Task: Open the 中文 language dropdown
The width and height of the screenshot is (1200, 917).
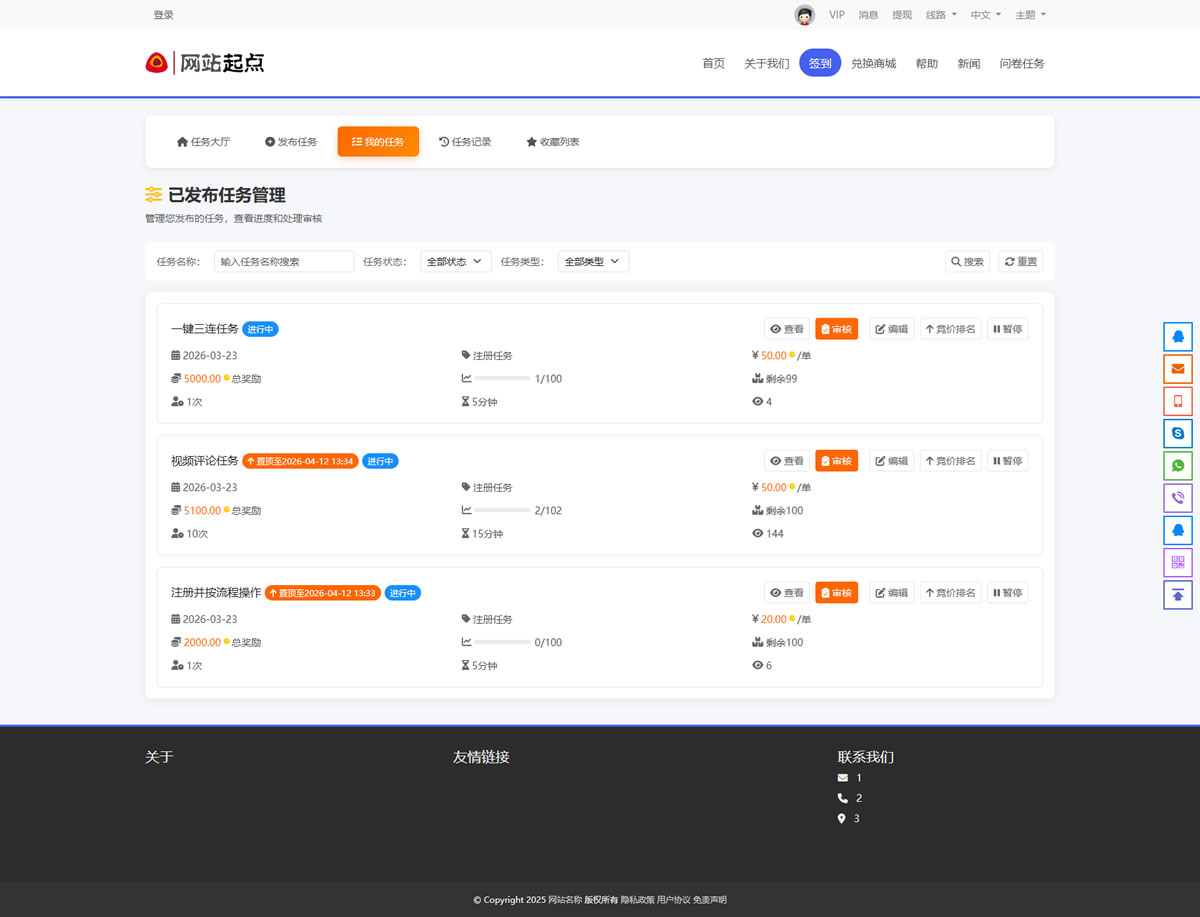Action: click(984, 14)
